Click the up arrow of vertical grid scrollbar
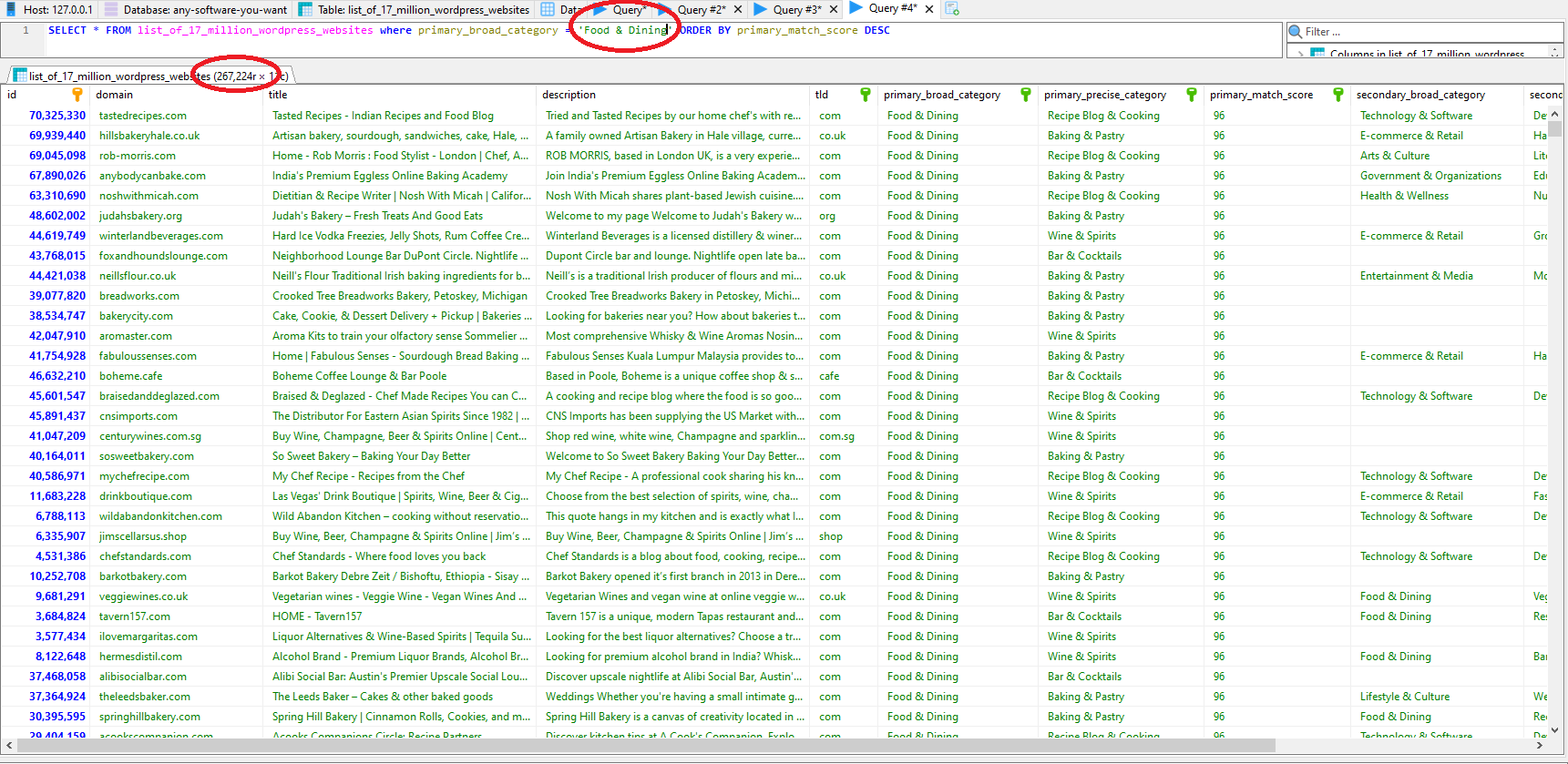This screenshot has height=764, width=1568. [1555, 112]
